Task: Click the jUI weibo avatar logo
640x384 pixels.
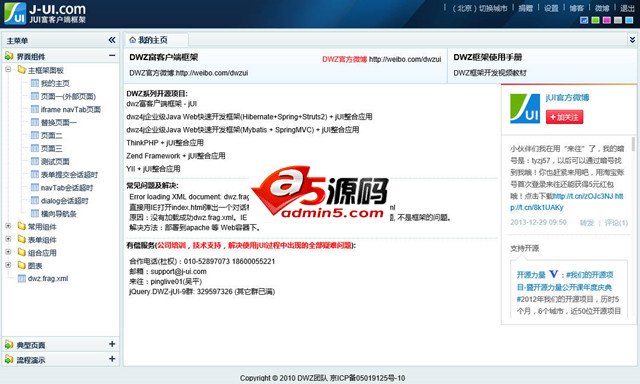Action: (x=525, y=108)
